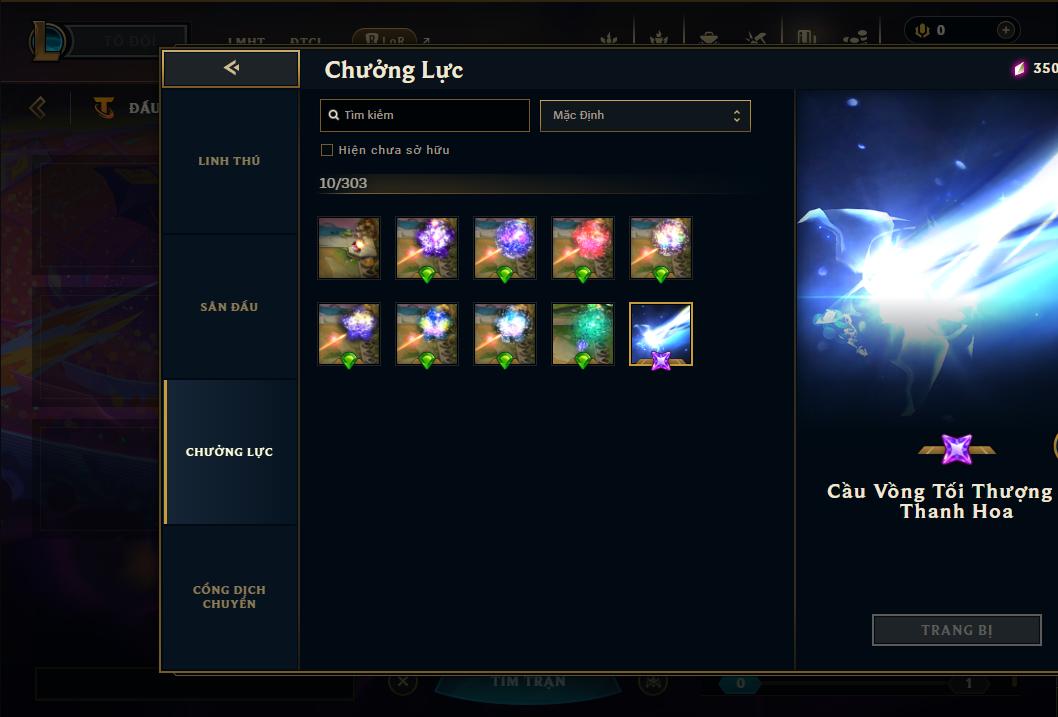Select the red firework boom thumbnail
Viewport: 1058px width, 717px height.
583,248
